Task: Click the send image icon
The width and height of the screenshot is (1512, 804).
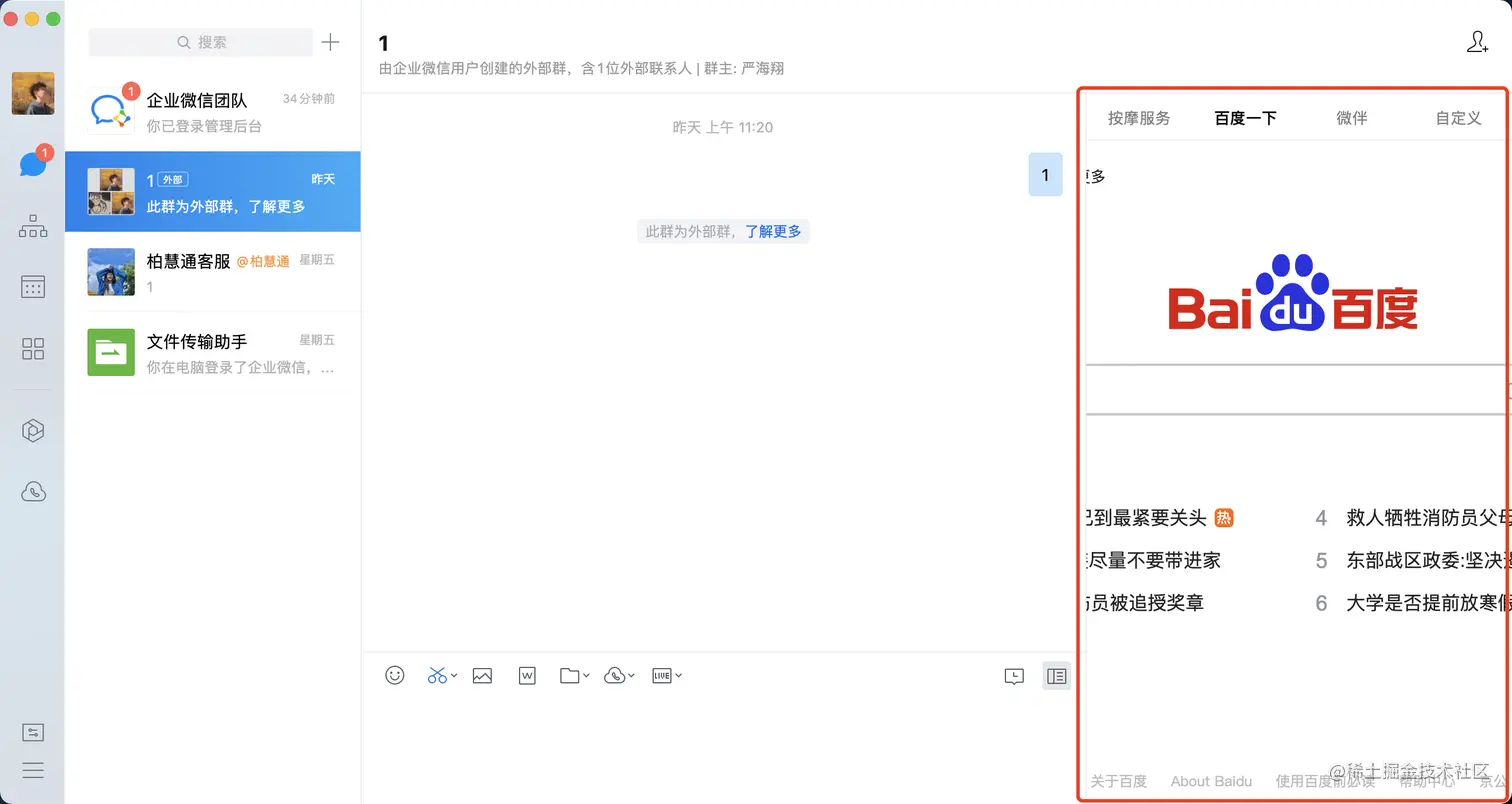Action: pyautogui.click(x=482, y=676)
